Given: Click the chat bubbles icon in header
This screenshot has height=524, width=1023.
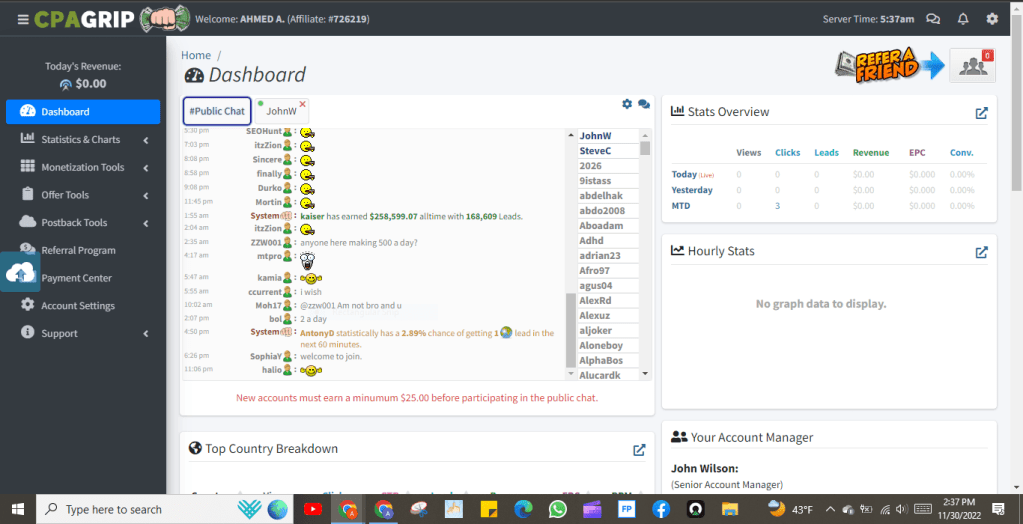Looking at the screenshot, I should 933,19.
